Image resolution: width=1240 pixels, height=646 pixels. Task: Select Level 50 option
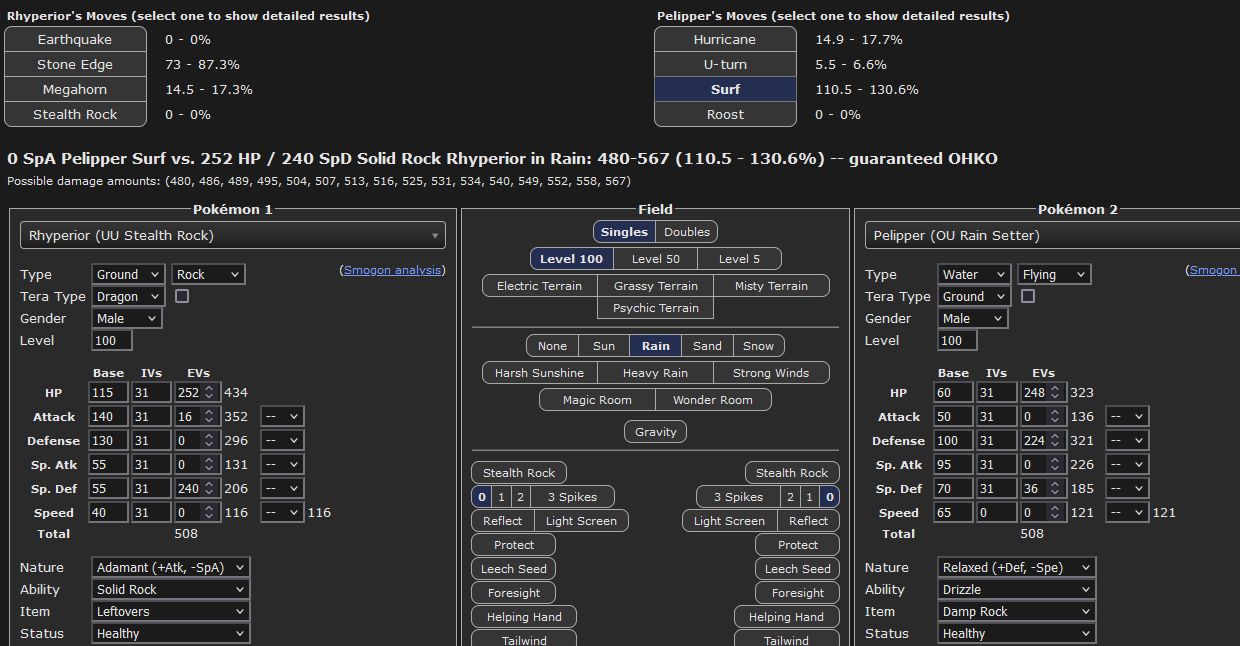pyautogui.click(x=655, y=259)
